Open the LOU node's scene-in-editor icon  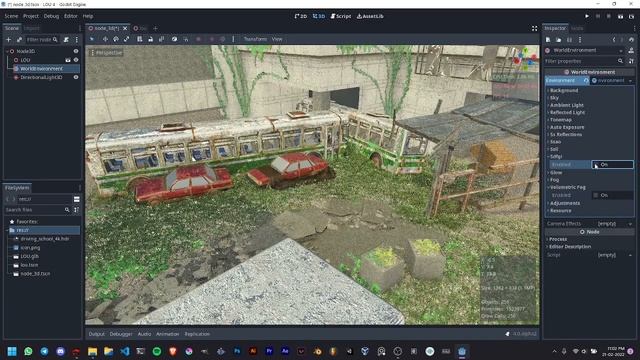tap(68, 60)
